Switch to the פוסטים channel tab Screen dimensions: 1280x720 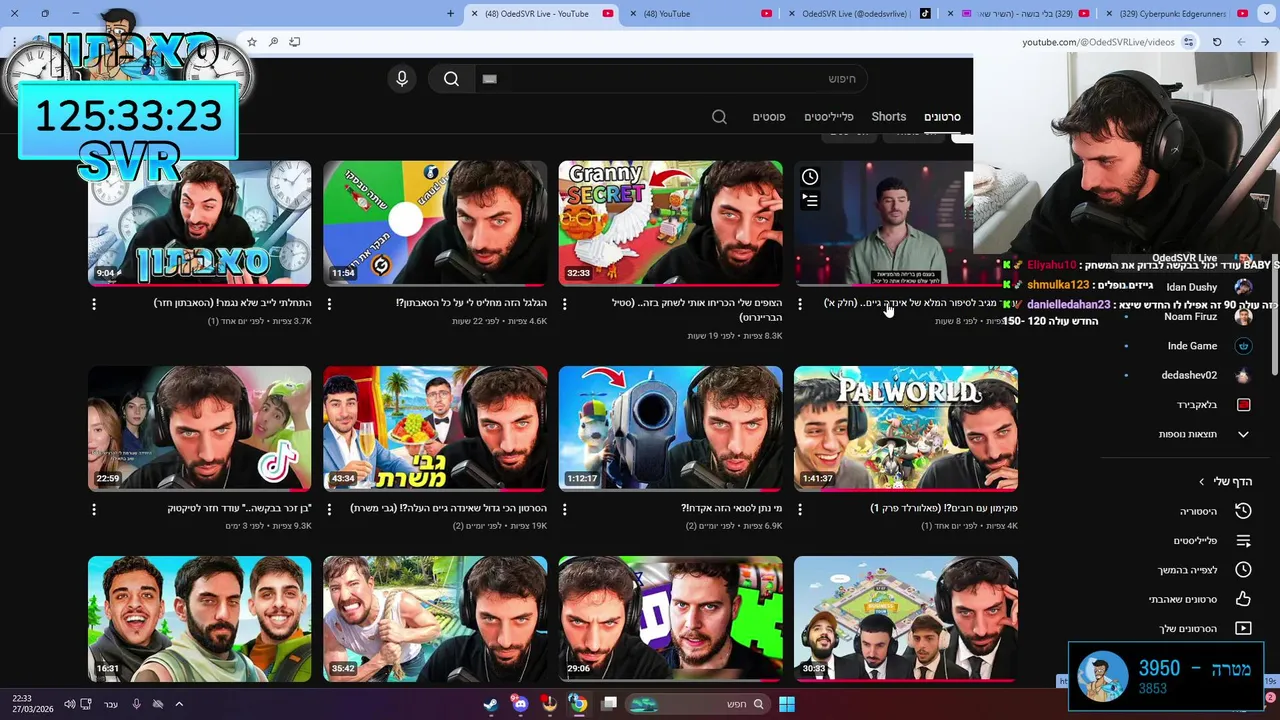click(x=769, y=117)
